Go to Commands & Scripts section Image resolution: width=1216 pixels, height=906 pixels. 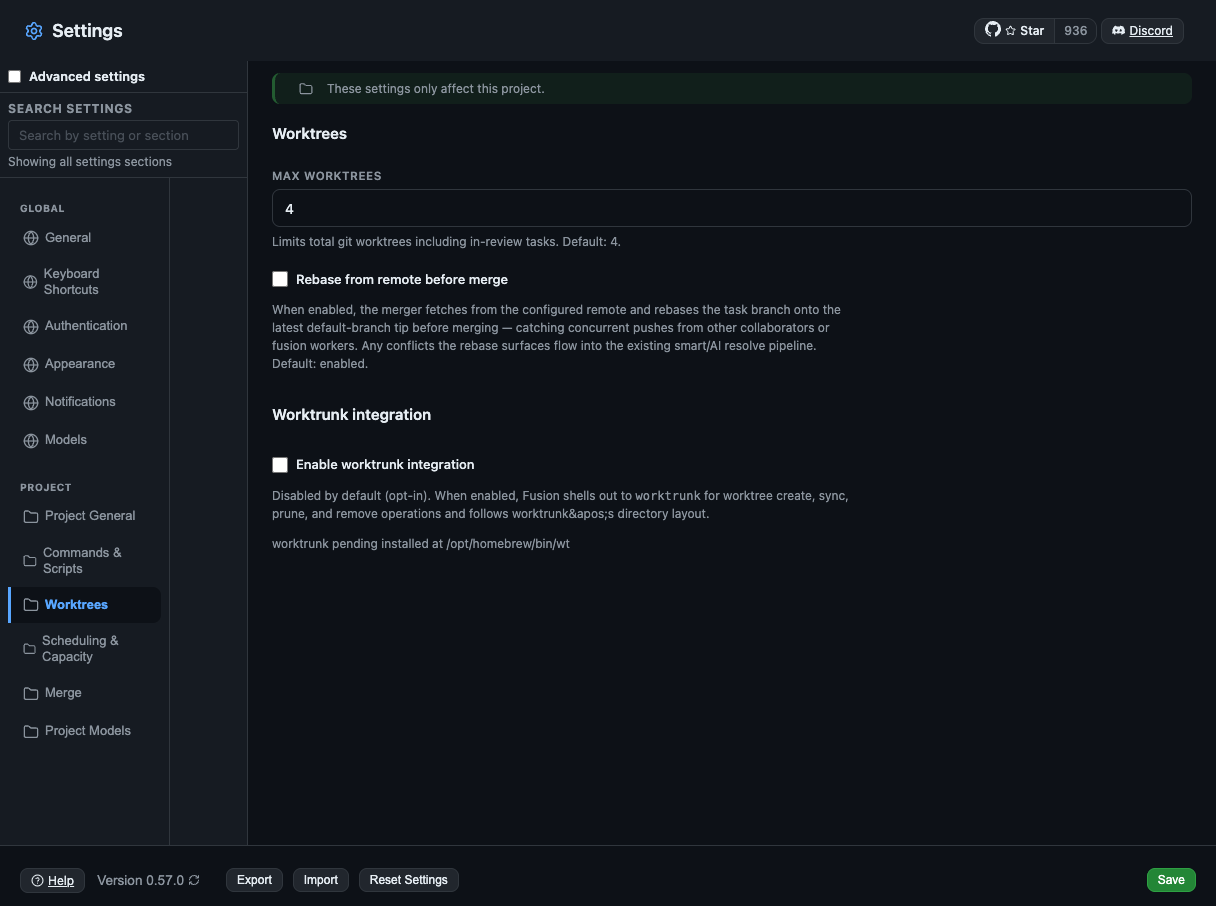tap(84, 561)
